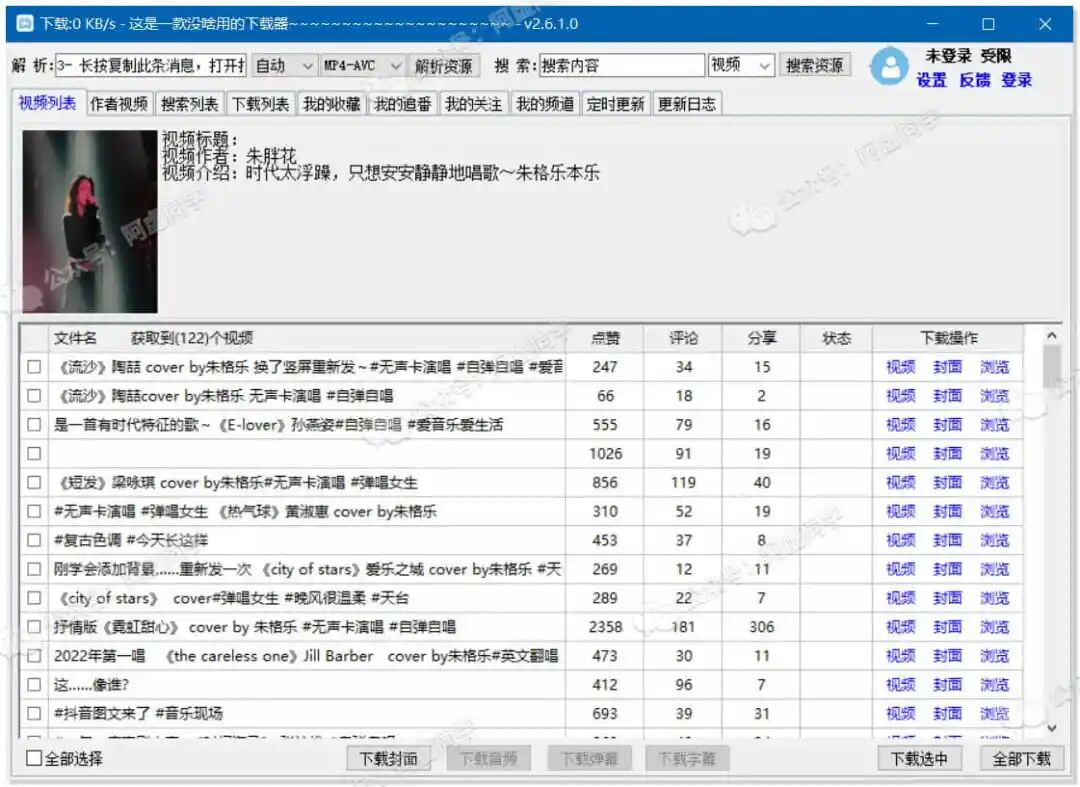Open the 视频 search type dropdown
The height and width of the screenshot is (787, 1080).
point(741,65)
